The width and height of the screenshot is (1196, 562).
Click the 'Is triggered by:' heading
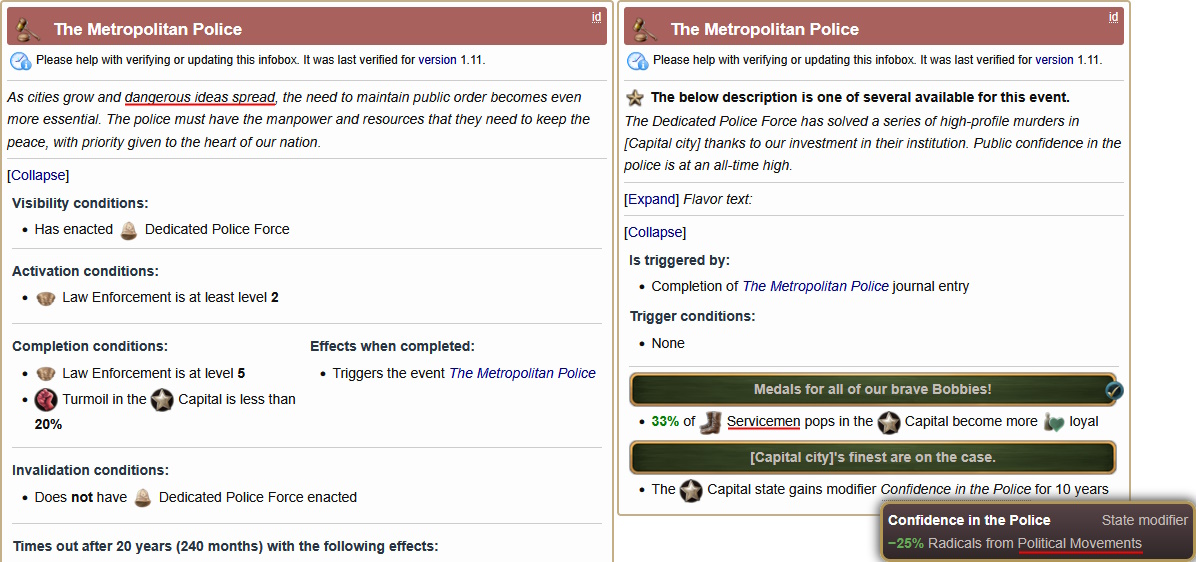679,261
